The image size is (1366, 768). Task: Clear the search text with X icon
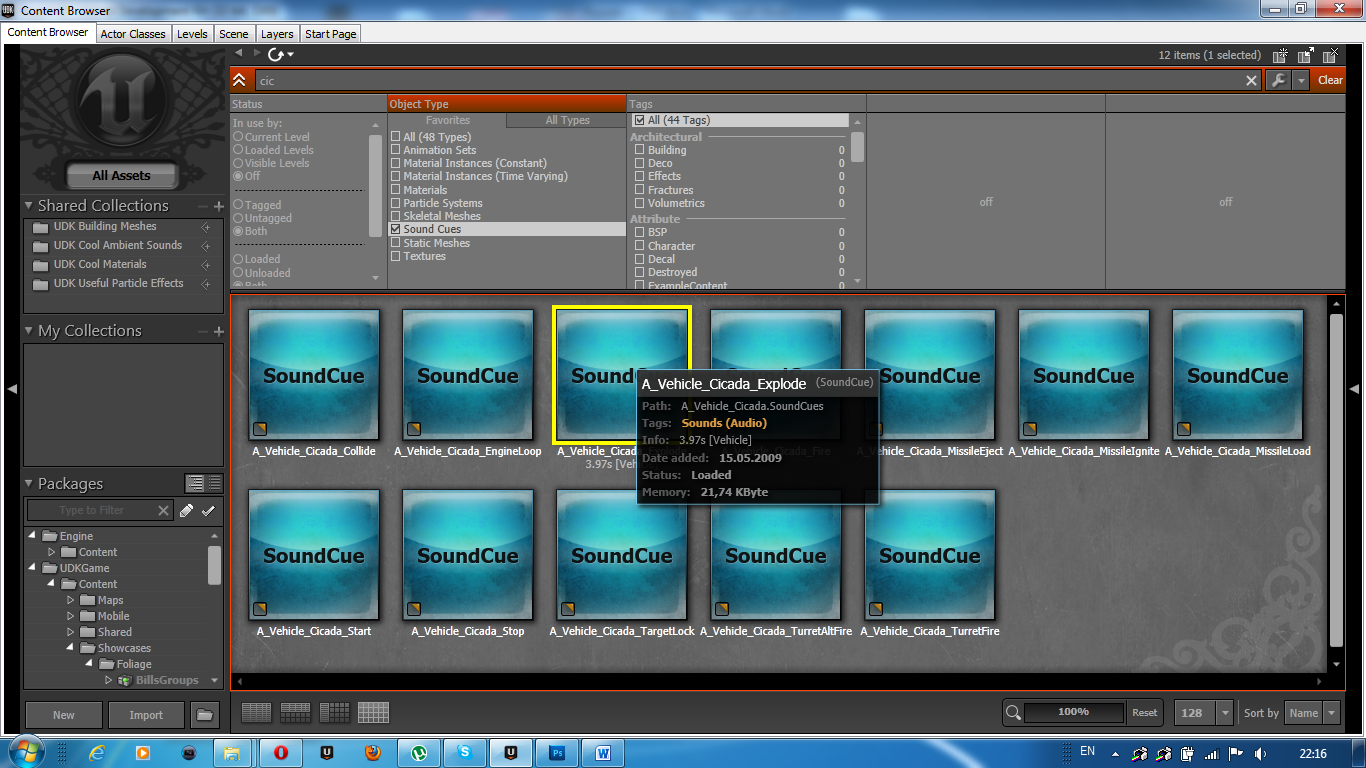coord(1251,81)
